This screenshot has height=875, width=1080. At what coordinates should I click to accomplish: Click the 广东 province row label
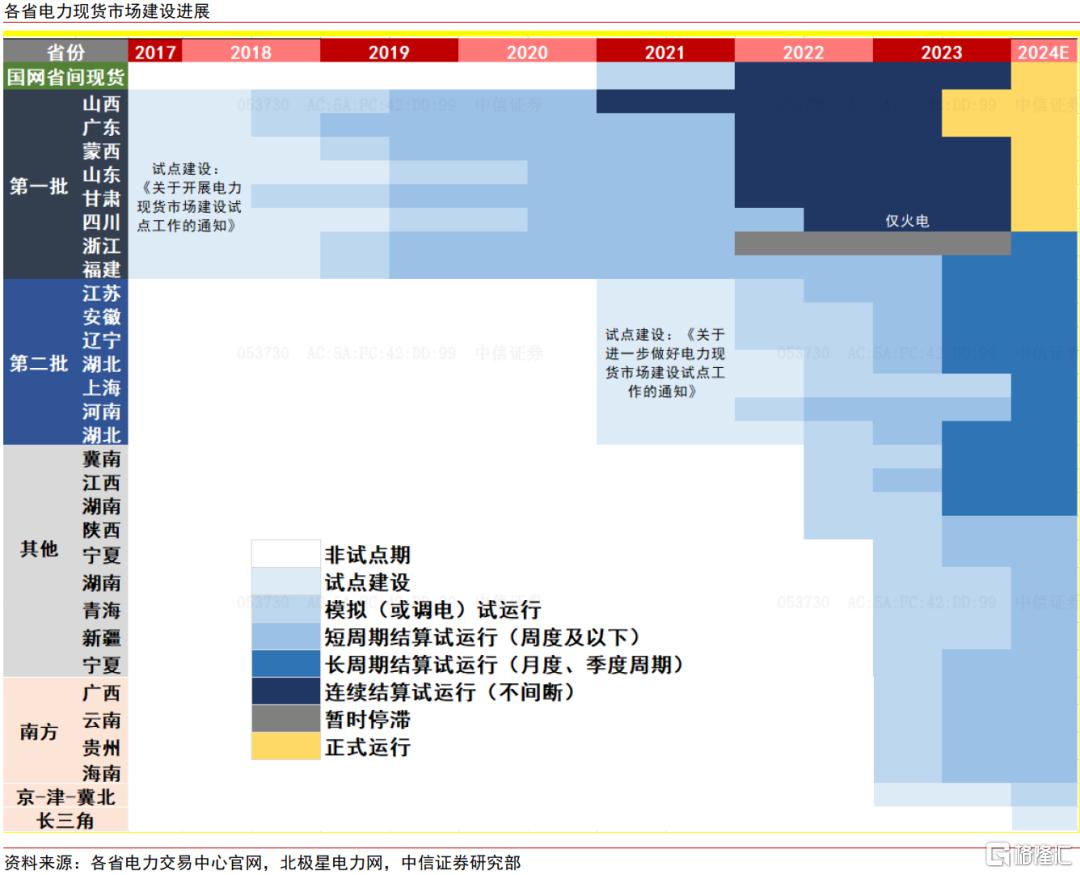(x=101, y=127)
